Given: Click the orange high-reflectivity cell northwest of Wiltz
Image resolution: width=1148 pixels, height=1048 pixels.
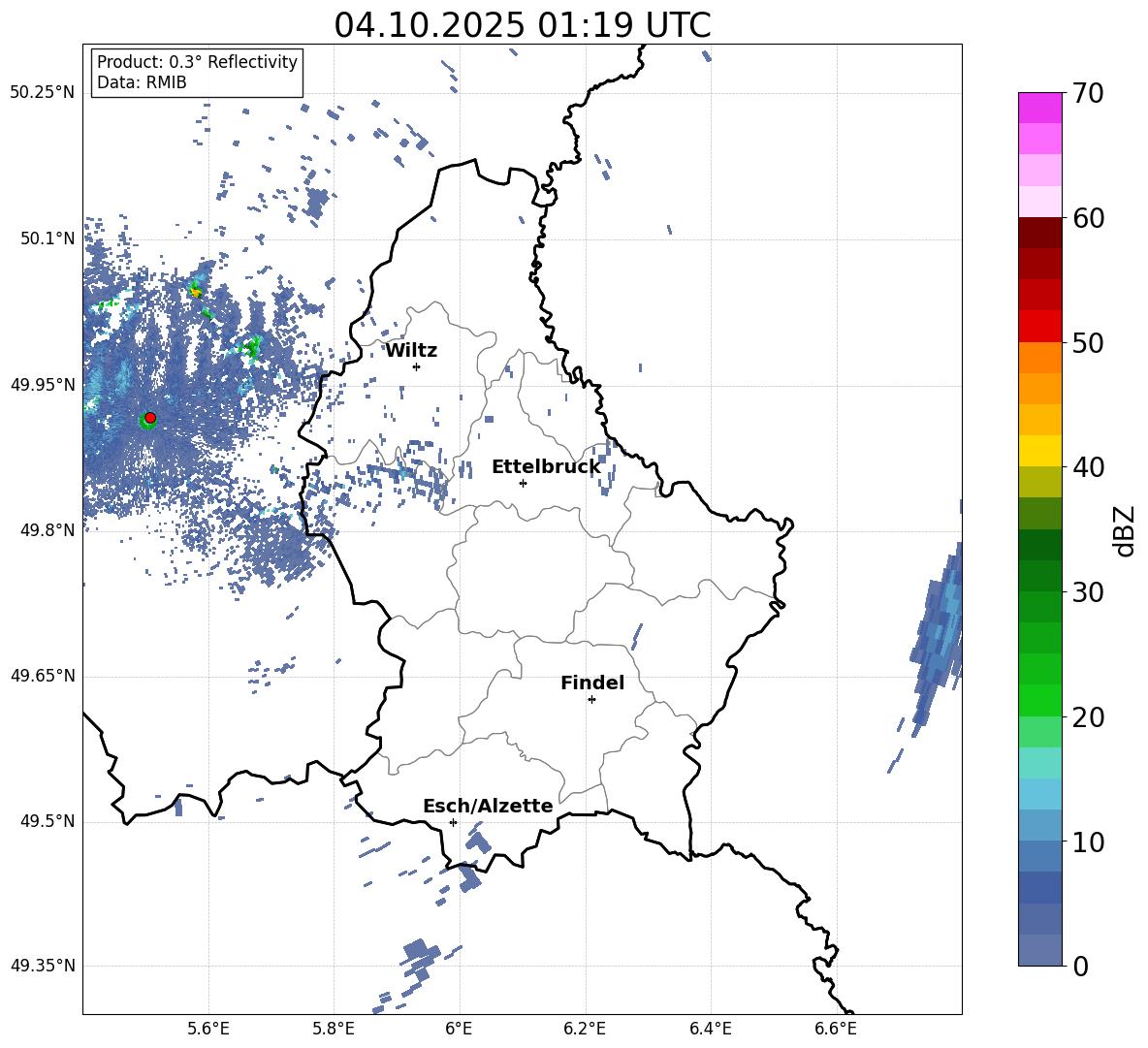Looking at the screenshot, I should [x=196, y=291].
